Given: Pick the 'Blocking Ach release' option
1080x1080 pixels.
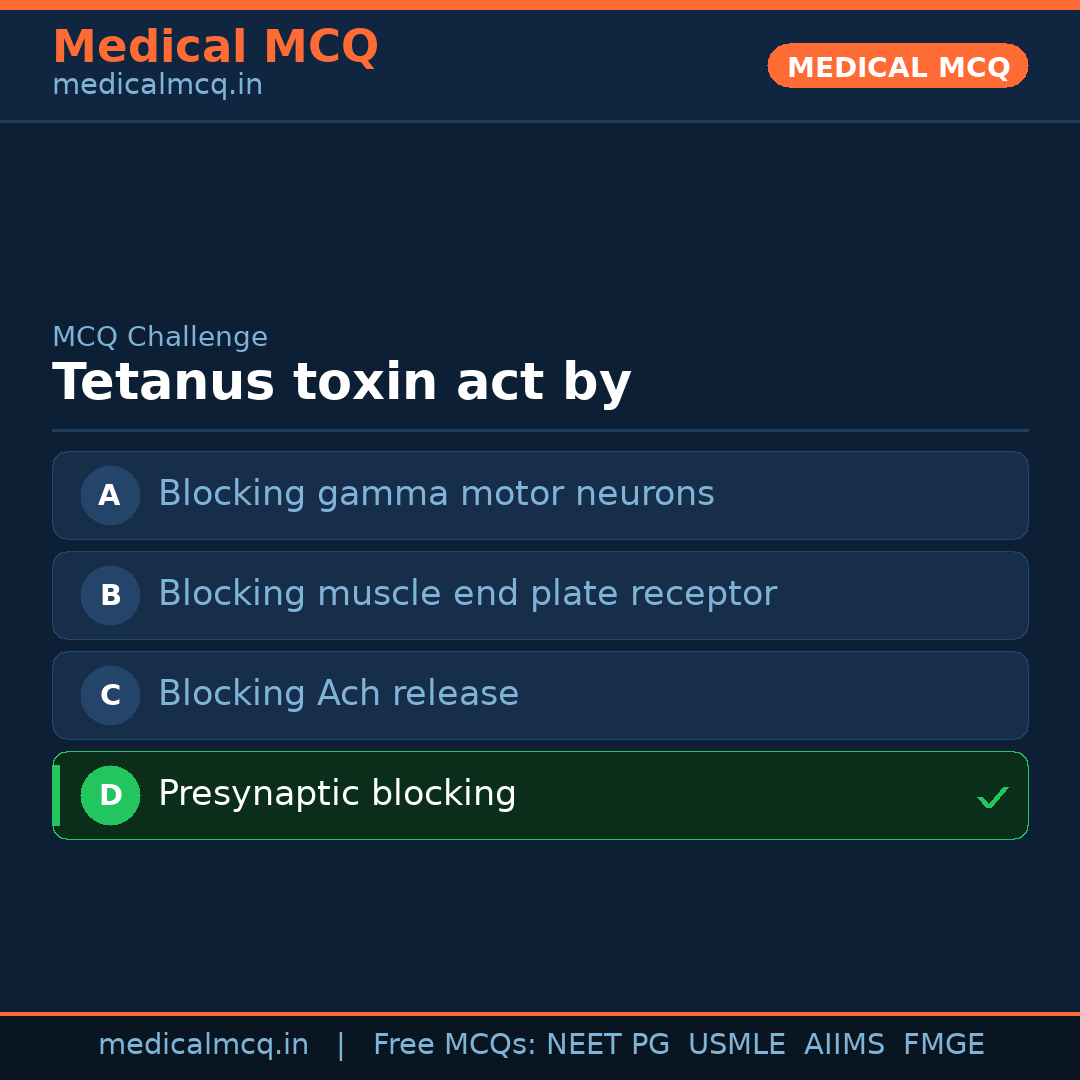Looking at the screenshot, I should tap(338, 694).
